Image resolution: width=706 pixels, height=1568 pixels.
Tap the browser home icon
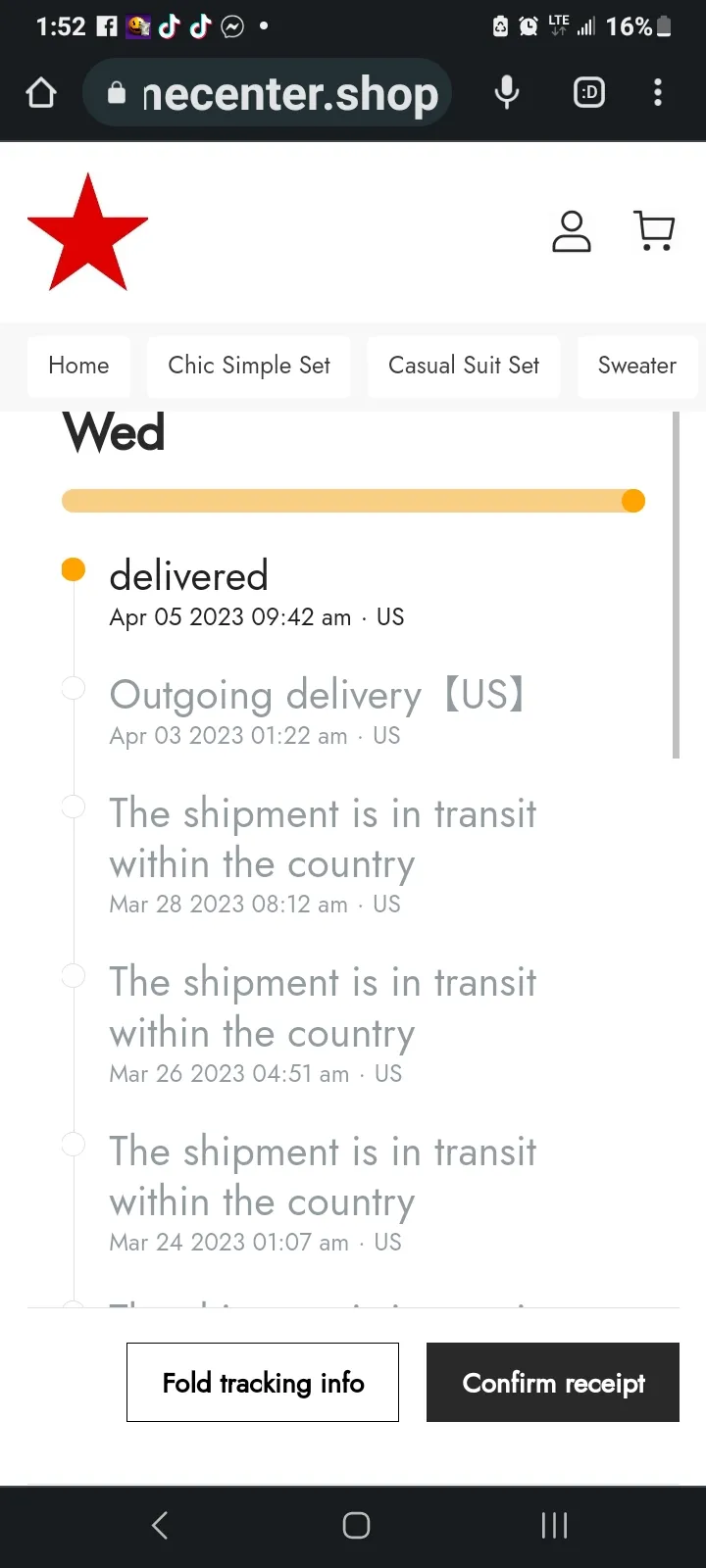[x=41, y=93]
